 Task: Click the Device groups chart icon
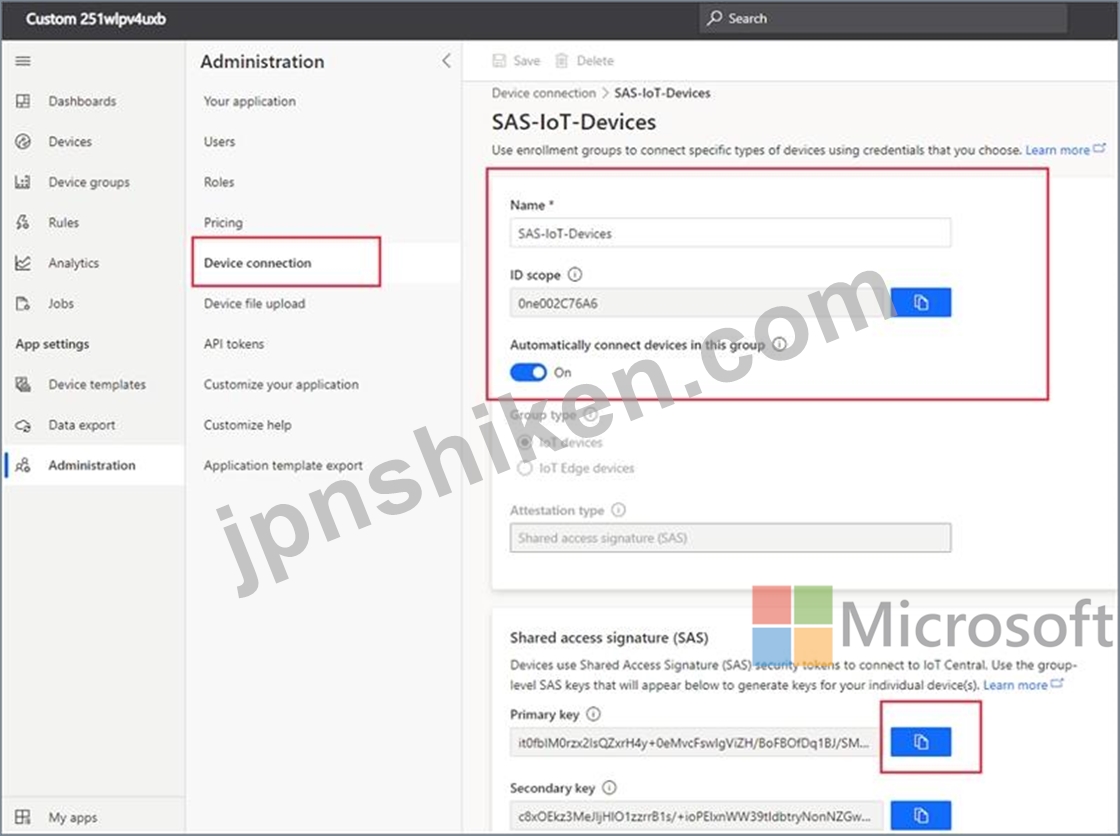coord(23,182)
